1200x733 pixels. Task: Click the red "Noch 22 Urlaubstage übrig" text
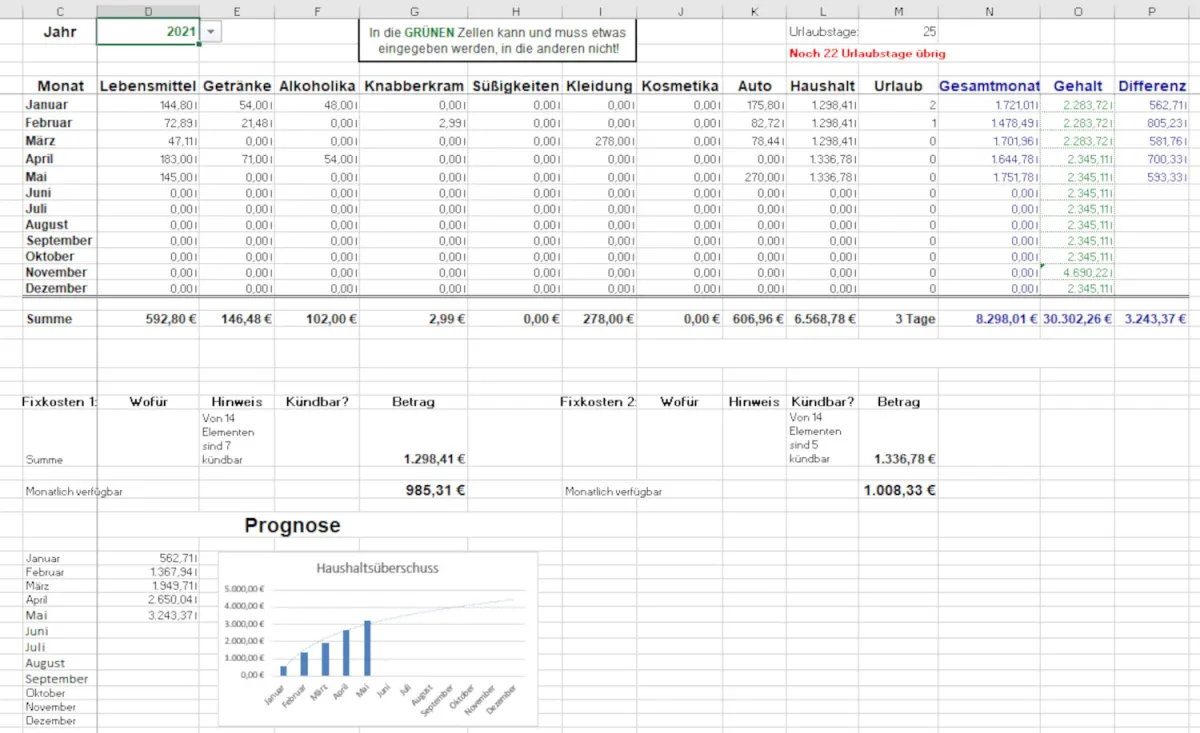tap(867, 53)
